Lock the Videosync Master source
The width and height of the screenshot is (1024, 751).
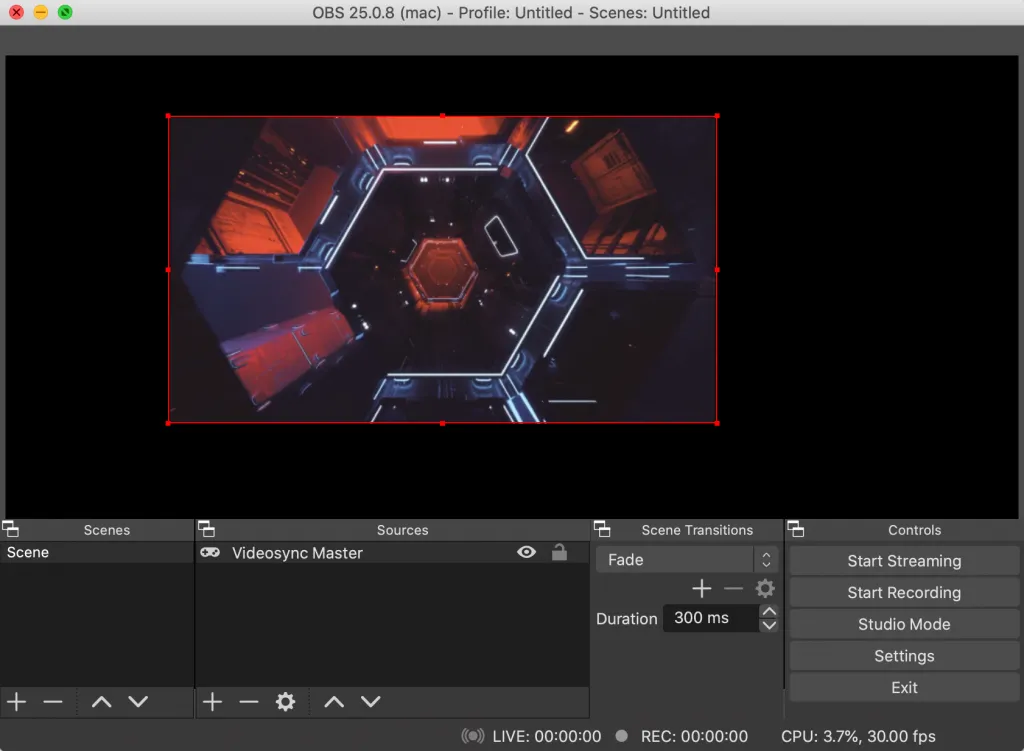click(x=559, y=552)
